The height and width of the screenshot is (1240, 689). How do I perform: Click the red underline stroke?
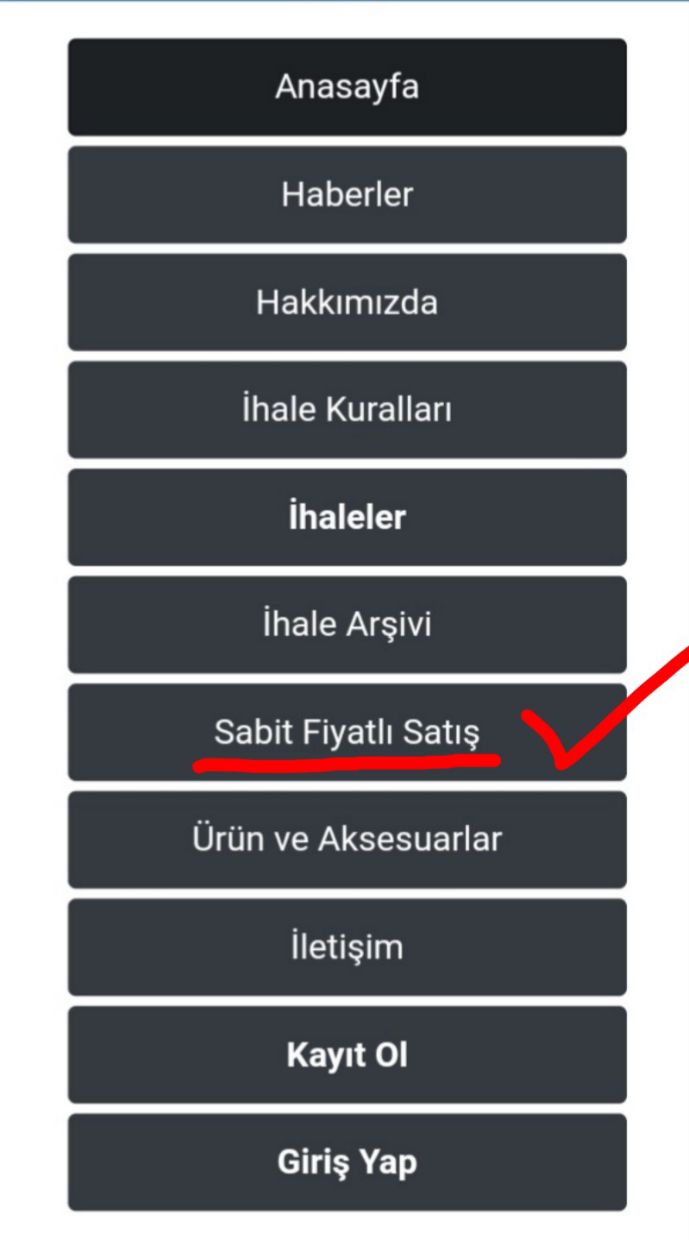coord(345,764)
